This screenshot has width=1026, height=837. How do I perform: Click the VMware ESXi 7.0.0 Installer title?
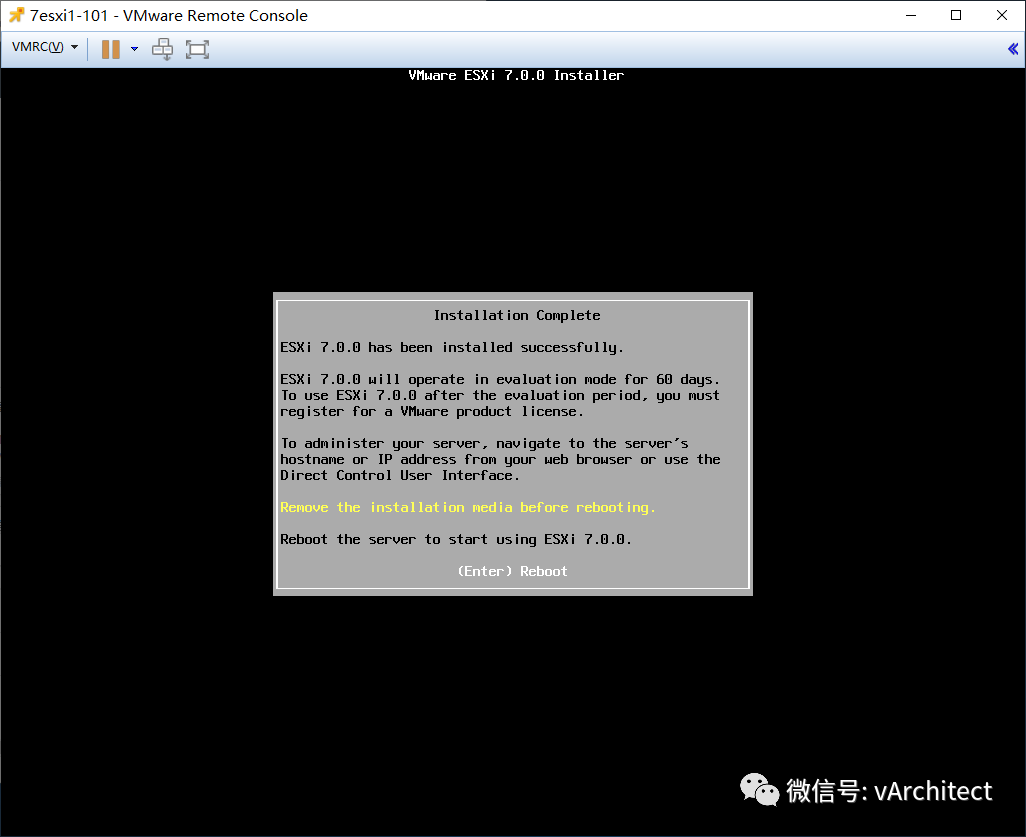(516, 75)
